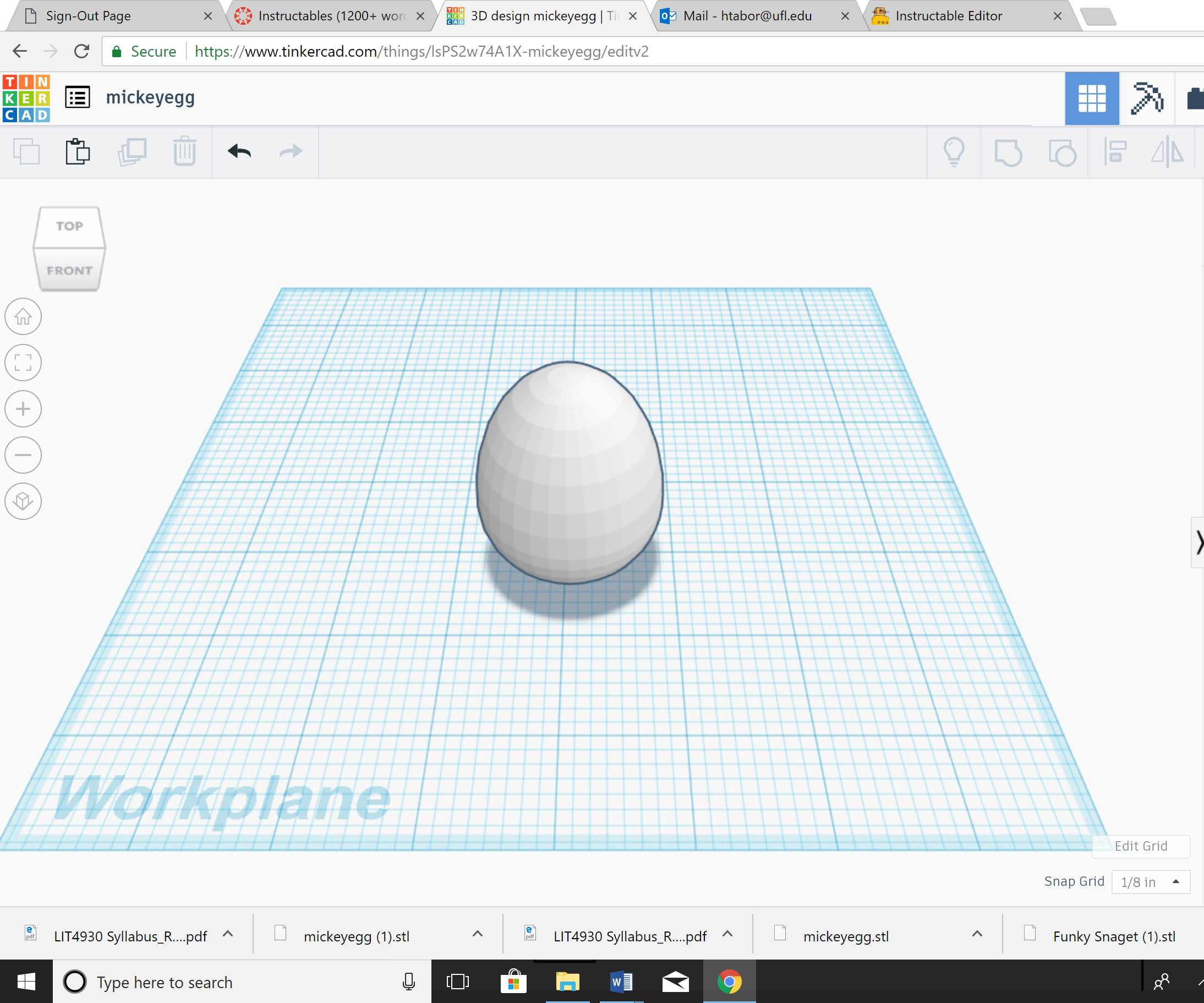
Task: Click the Edit Grid button
Action: [x=1140, y=846]
